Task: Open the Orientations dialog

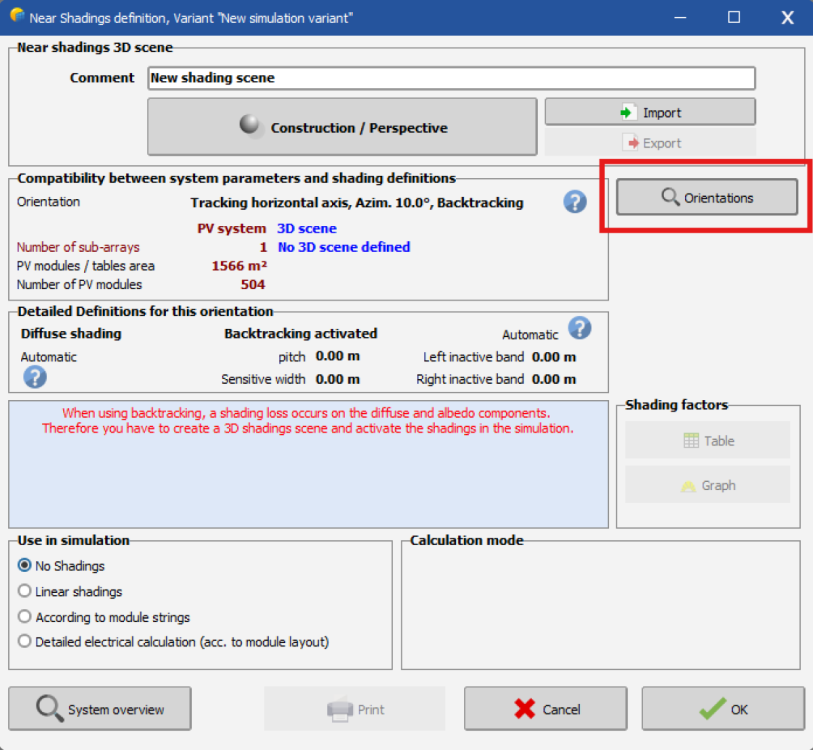Action: pos(706,198)
